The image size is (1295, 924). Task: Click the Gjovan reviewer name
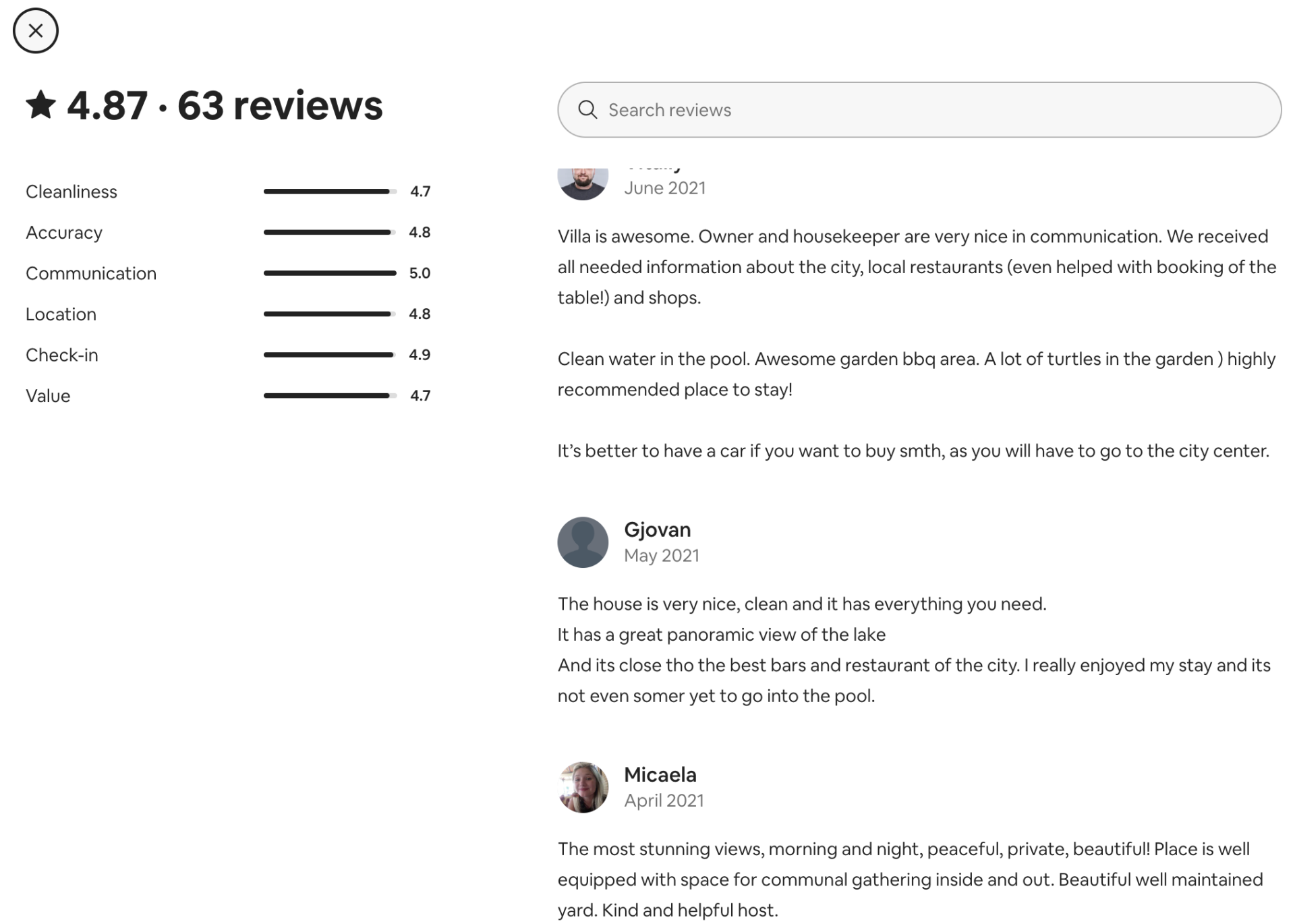[x=657, y=529]
